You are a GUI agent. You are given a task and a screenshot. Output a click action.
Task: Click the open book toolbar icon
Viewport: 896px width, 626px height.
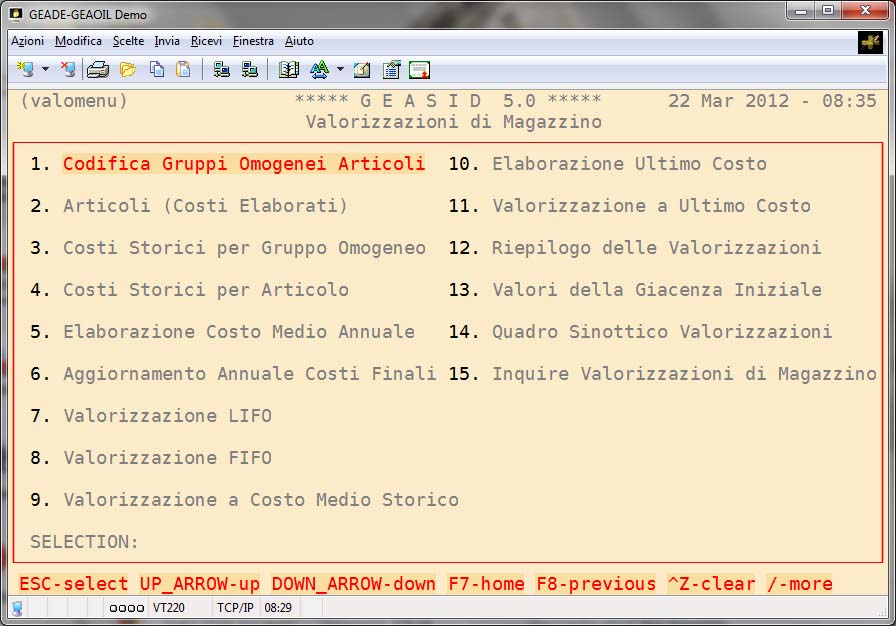pyautogui.click(x=289, y=69)
